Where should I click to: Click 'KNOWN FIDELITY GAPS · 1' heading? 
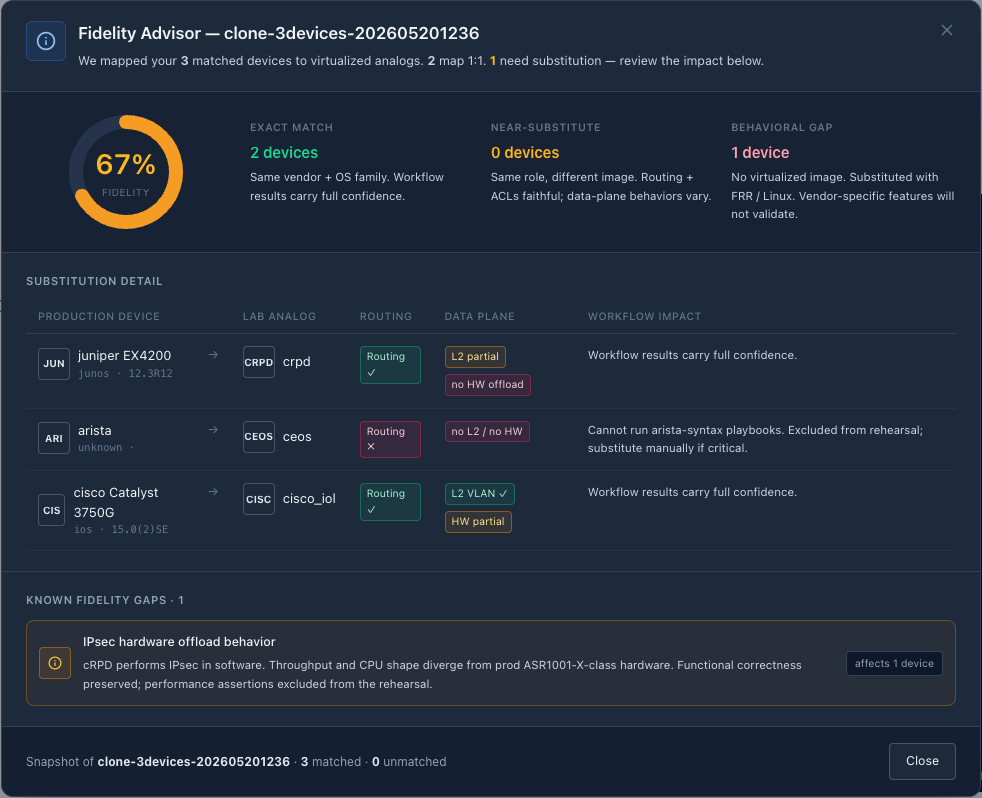[105, 600]
